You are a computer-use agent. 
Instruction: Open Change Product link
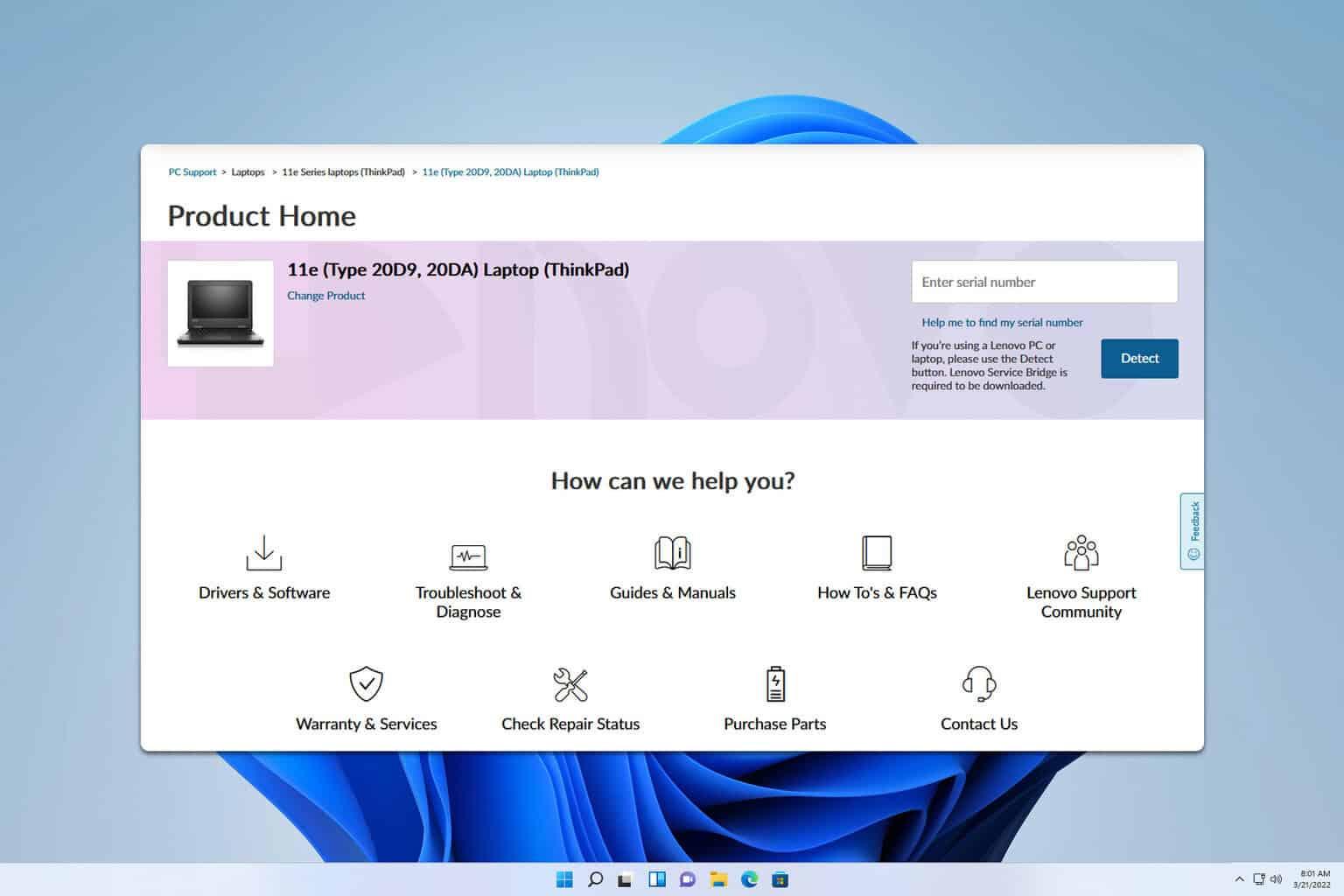325,296
